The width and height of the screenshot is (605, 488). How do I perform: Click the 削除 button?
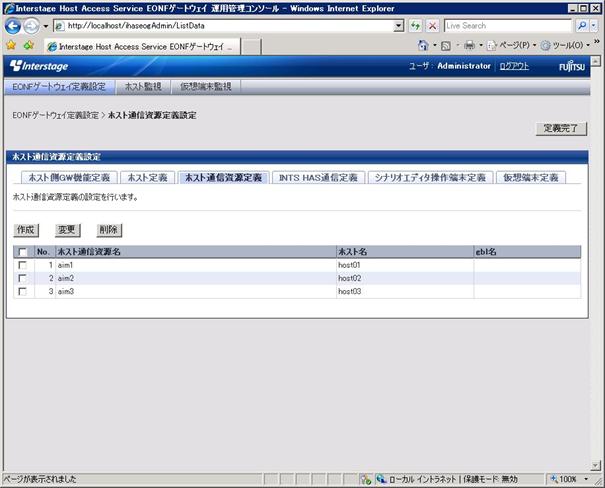point(109,230)
